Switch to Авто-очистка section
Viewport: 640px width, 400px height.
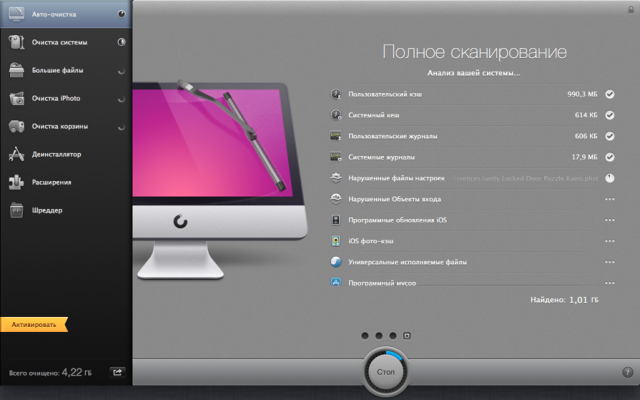pos(66,14)
